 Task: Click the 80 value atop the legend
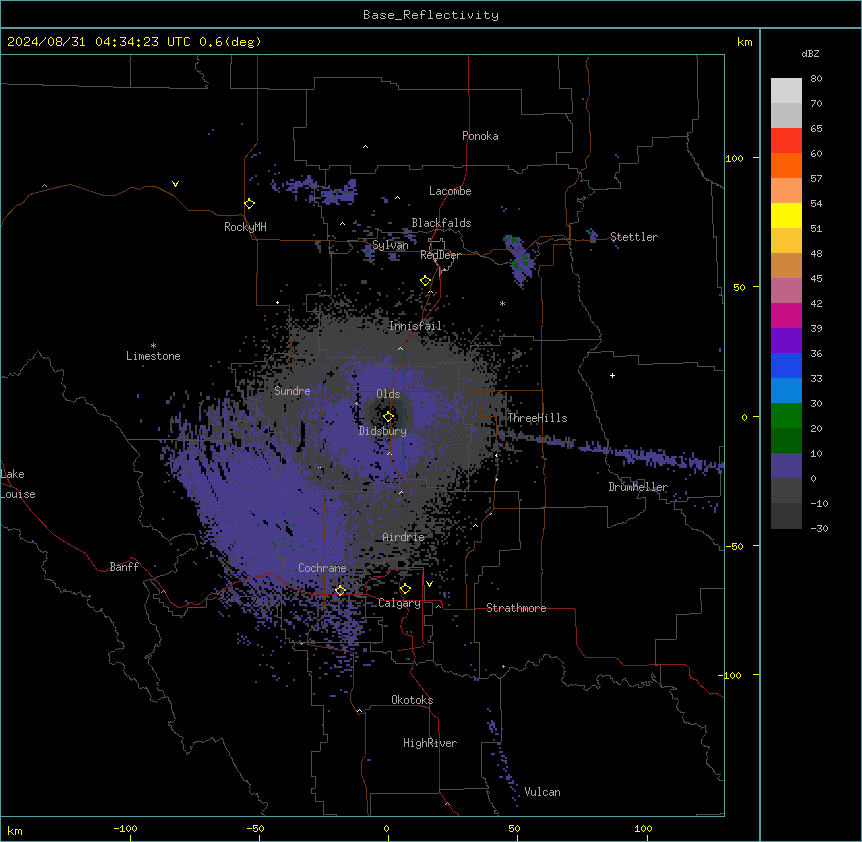(816, 79)
